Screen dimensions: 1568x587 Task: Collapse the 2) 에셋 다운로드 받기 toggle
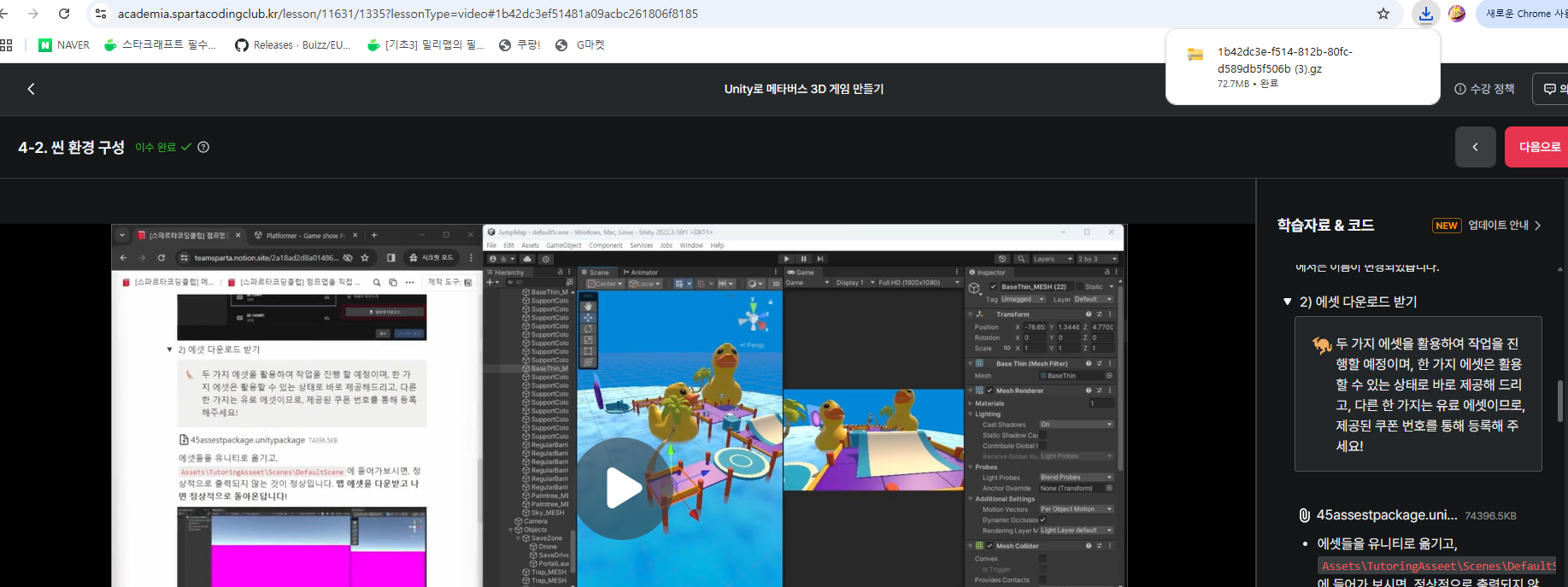[x=1288, y=302]
